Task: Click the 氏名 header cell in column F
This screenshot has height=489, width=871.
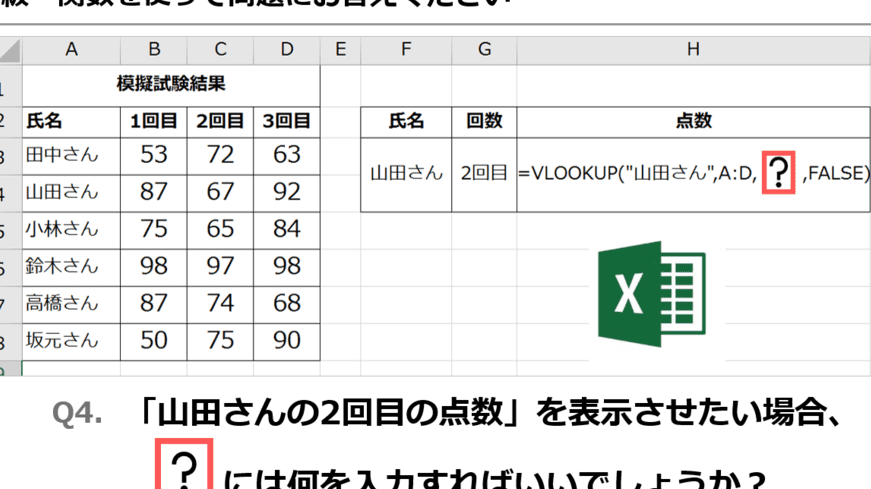Action: pos(406,122)
